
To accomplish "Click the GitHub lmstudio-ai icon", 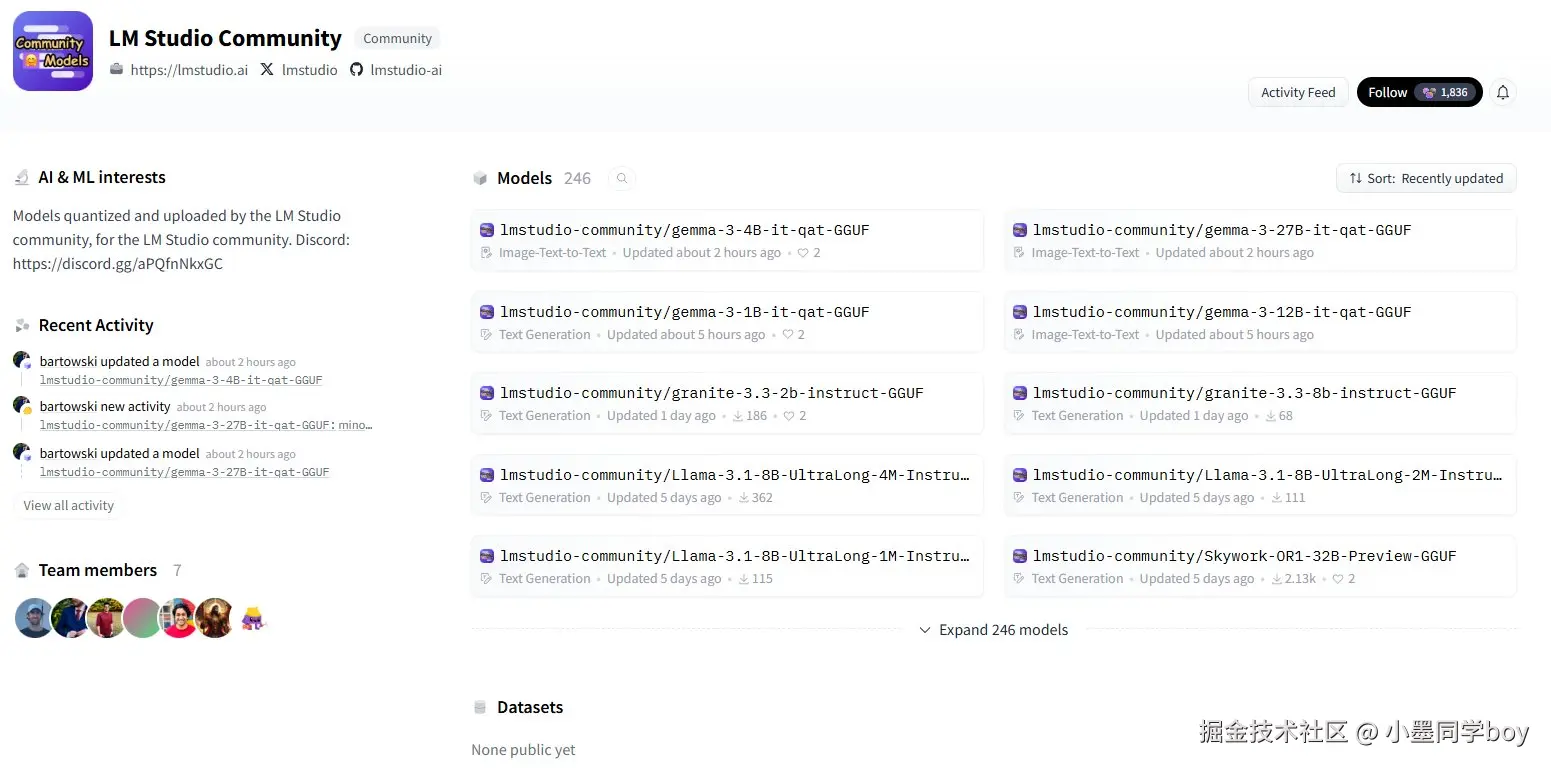I will click(x=356, y=70).
